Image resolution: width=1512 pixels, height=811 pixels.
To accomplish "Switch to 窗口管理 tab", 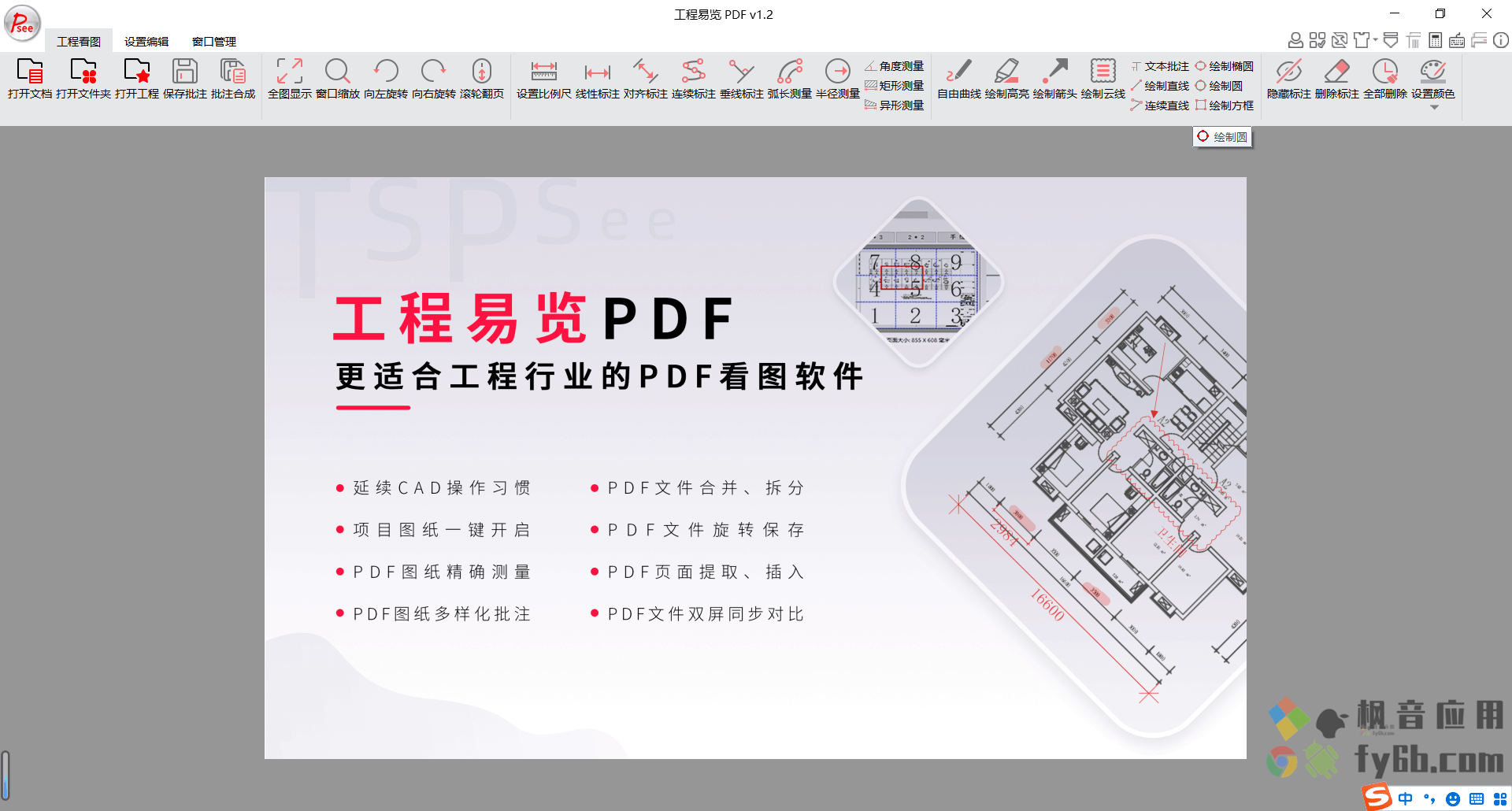I will [x=214, y=42].
